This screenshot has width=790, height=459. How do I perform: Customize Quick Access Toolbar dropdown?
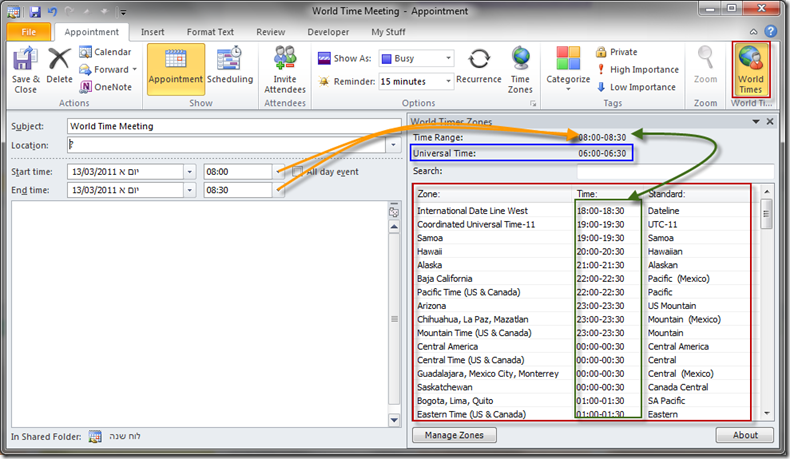pyautogui.click(x=123, y=12)
